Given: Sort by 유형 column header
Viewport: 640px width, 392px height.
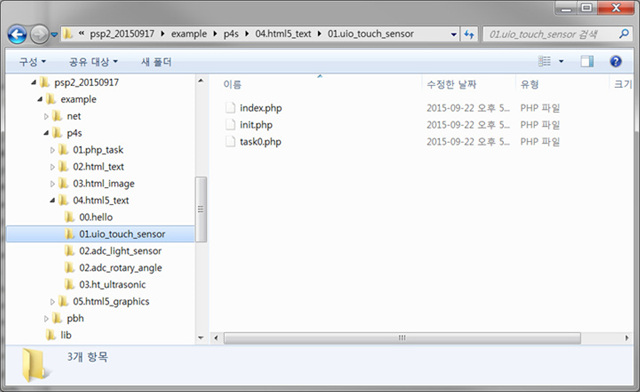Looking at the screenshot, I should pos(530,85).
